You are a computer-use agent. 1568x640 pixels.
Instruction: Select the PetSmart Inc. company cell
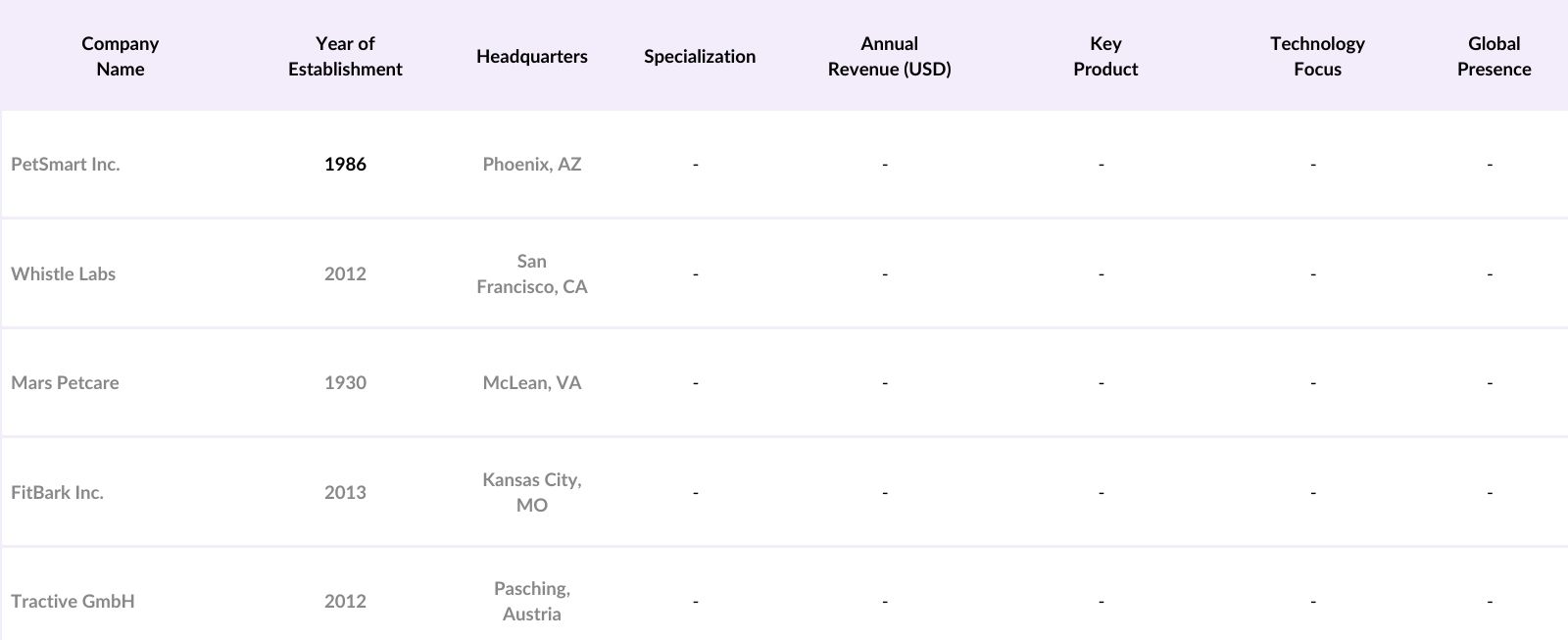pyautogui.click(x=66, y=165)
